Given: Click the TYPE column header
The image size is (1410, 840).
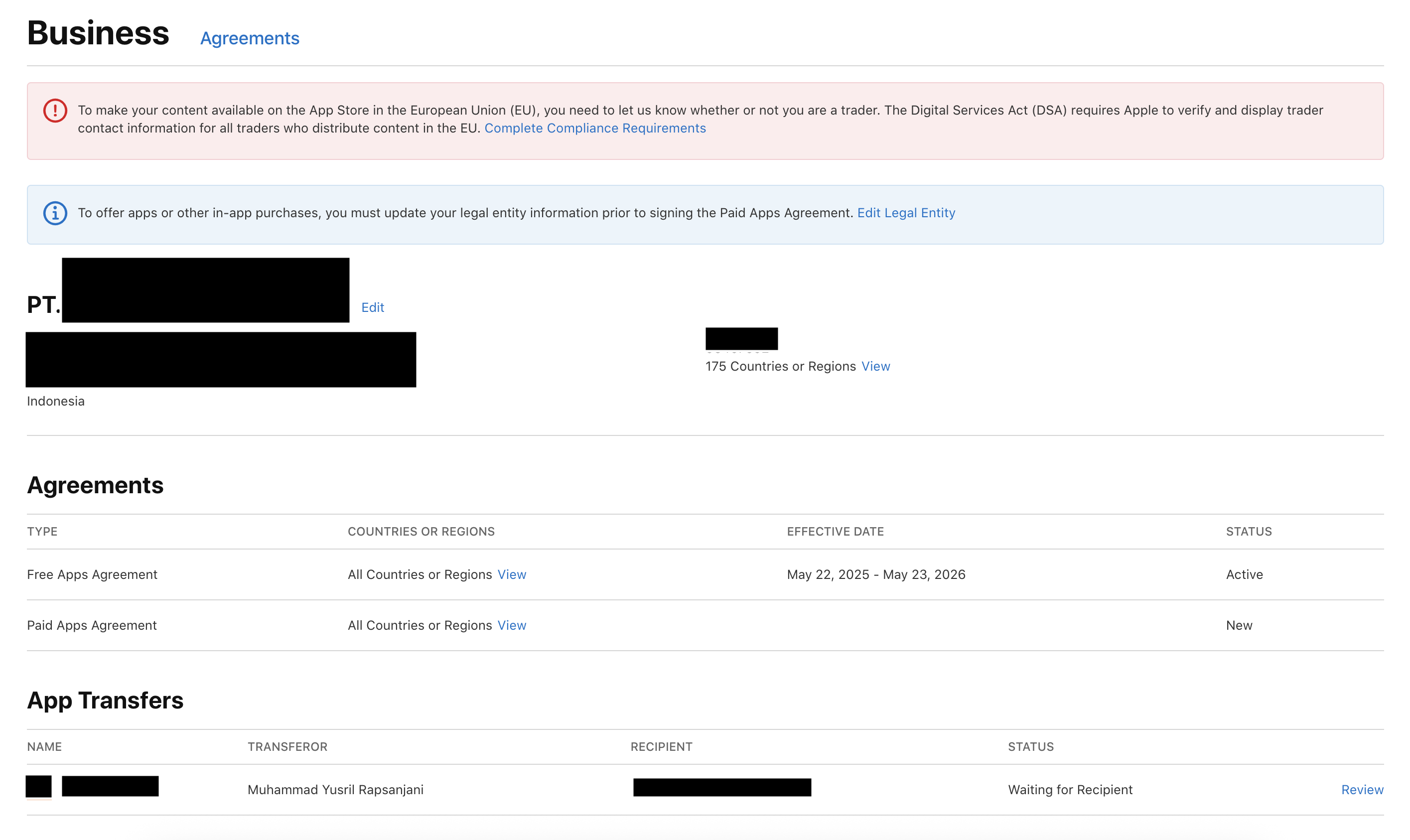Looking at the screenshot, I should [42, 532].
